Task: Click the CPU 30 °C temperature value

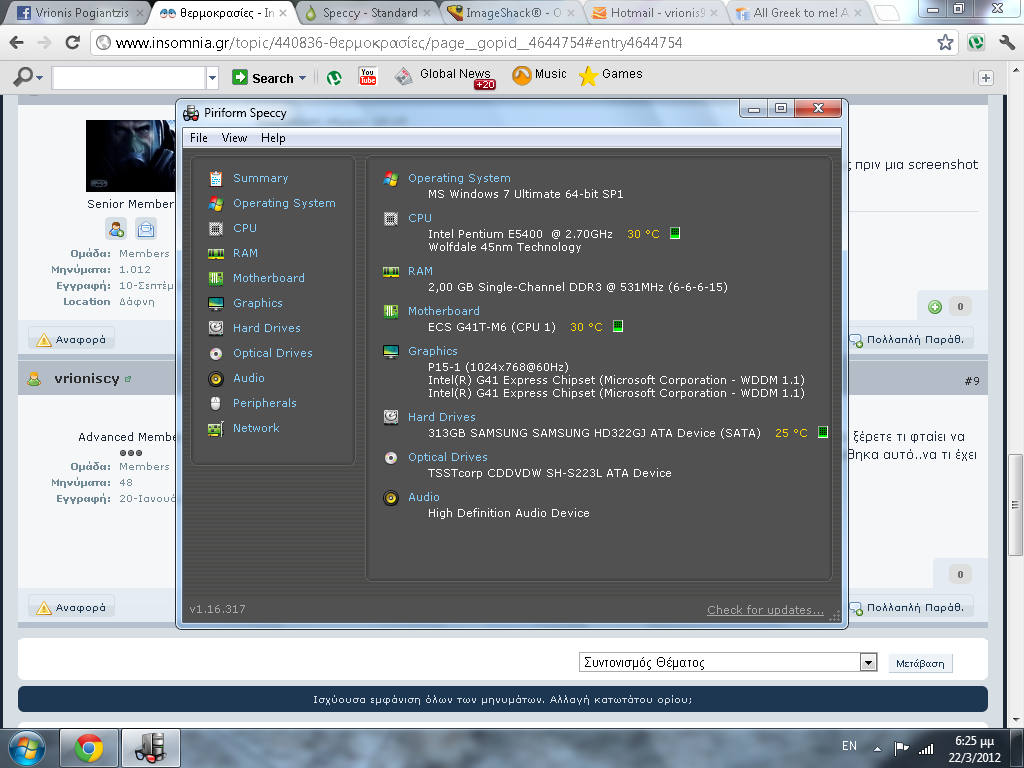Action: pos(643,234)
